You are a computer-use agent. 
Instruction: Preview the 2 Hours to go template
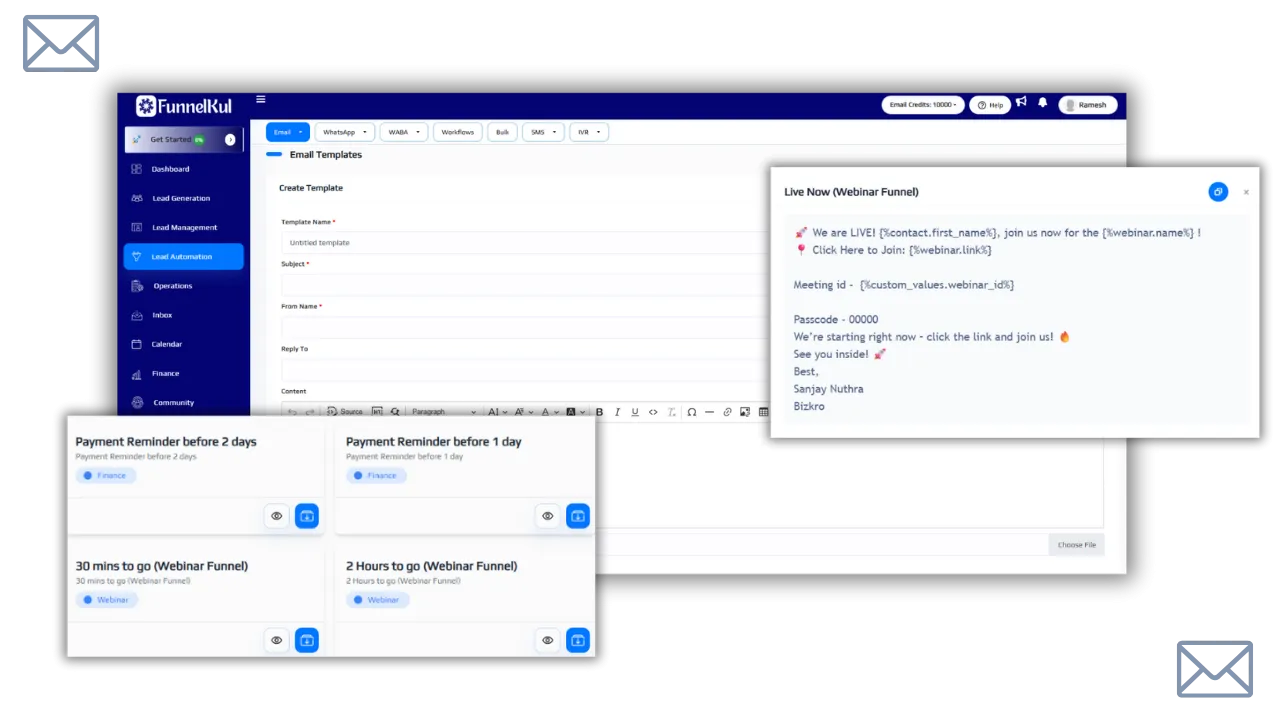coord(547,640)
